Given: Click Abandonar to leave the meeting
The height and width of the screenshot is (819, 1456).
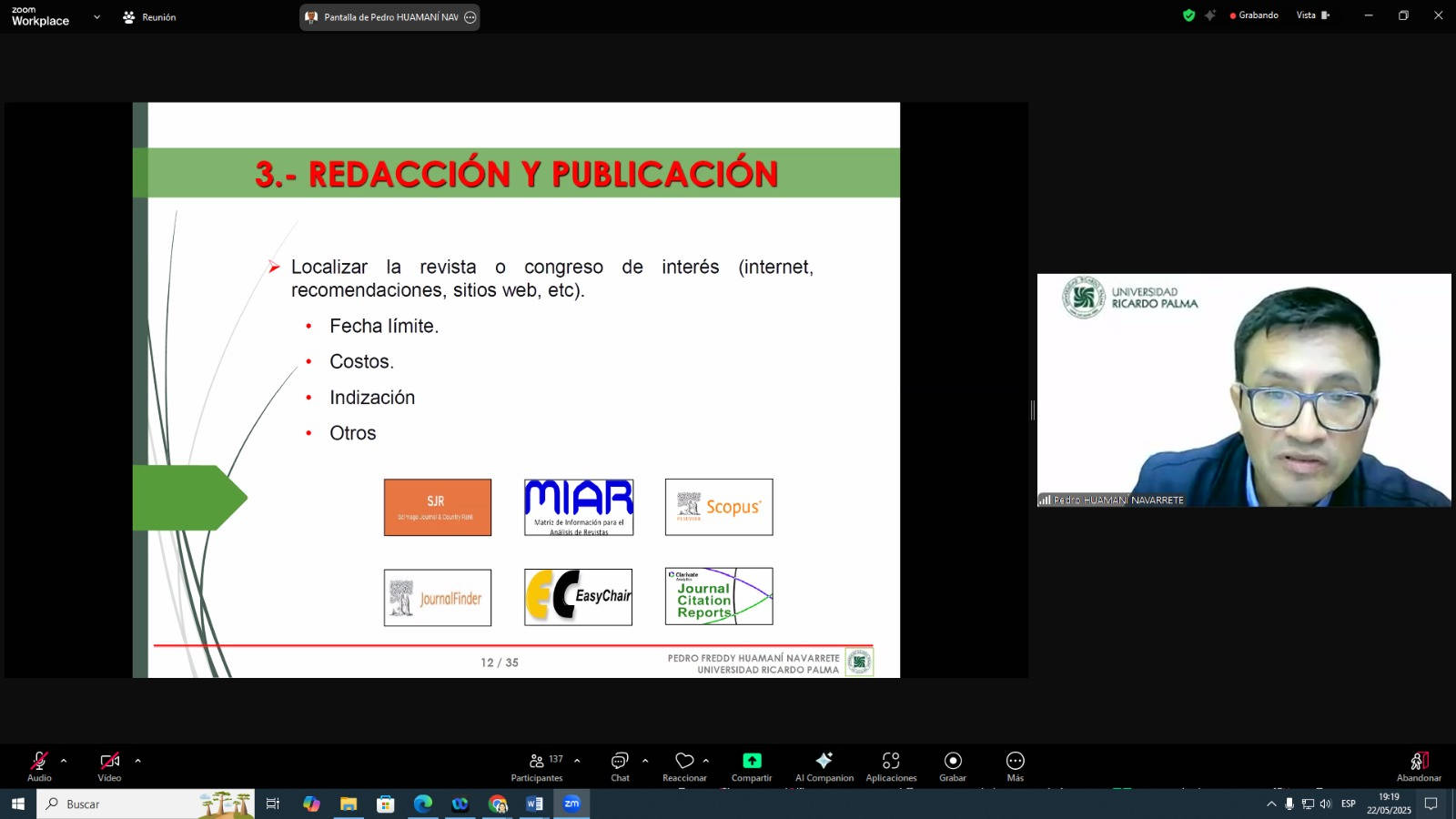Looking at the screenshot, I should [x=1419, y=766].
